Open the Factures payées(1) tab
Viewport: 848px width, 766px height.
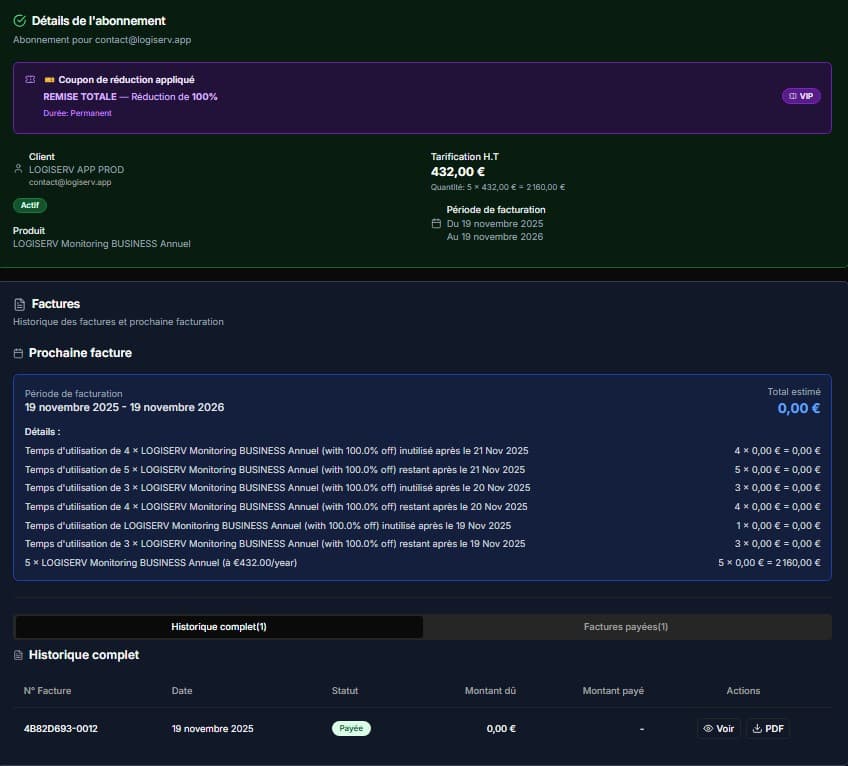(x=626, y=627)
